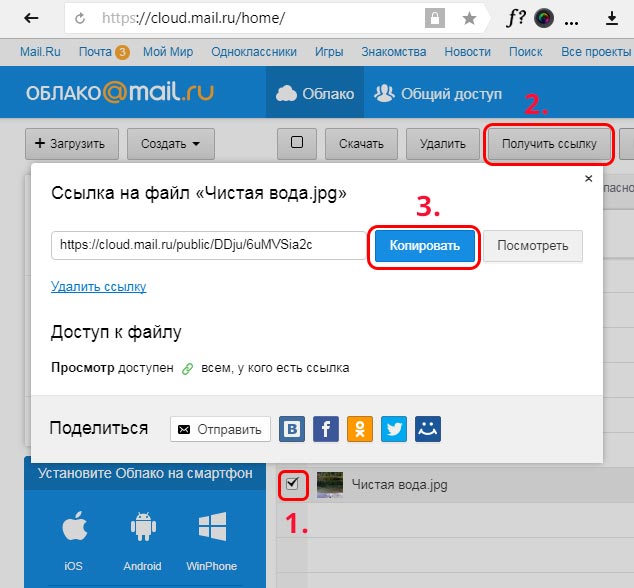Share via Facebook icon
Image resolution: width=634 pixels, height=588 pixels.
click(326, 429)
